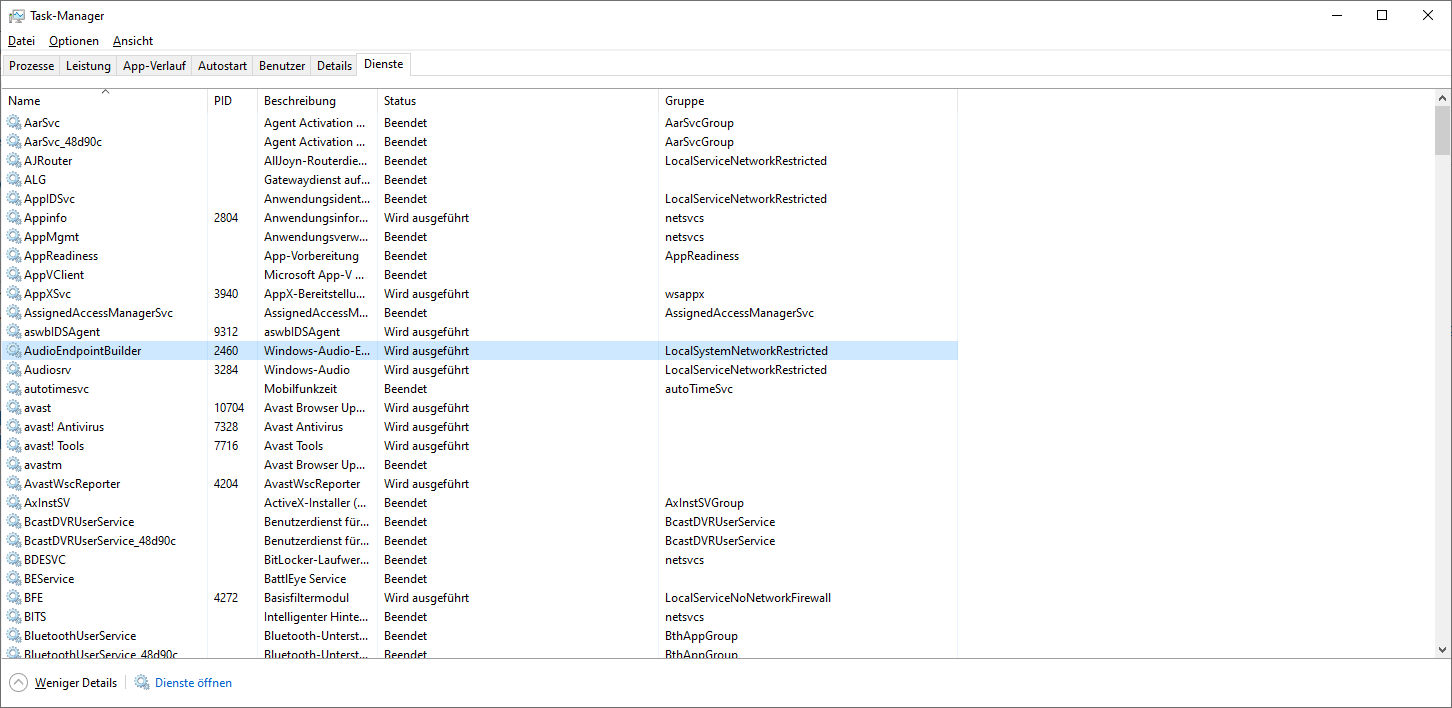Image resolution: width=1452 pixels, height=708 pixels.
Task: Click the gear icon of AppXSvc
Action: coord(14,294)
